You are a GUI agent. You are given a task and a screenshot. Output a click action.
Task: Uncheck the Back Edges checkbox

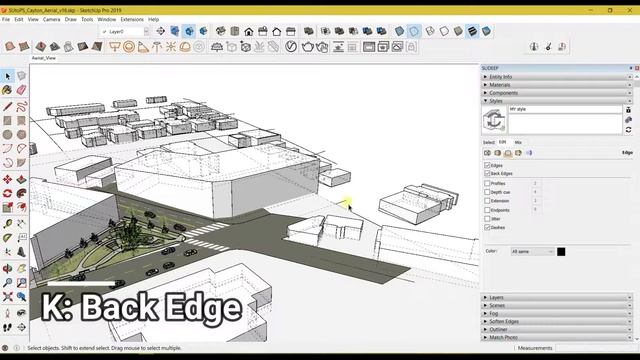click(x=487, y=173)
